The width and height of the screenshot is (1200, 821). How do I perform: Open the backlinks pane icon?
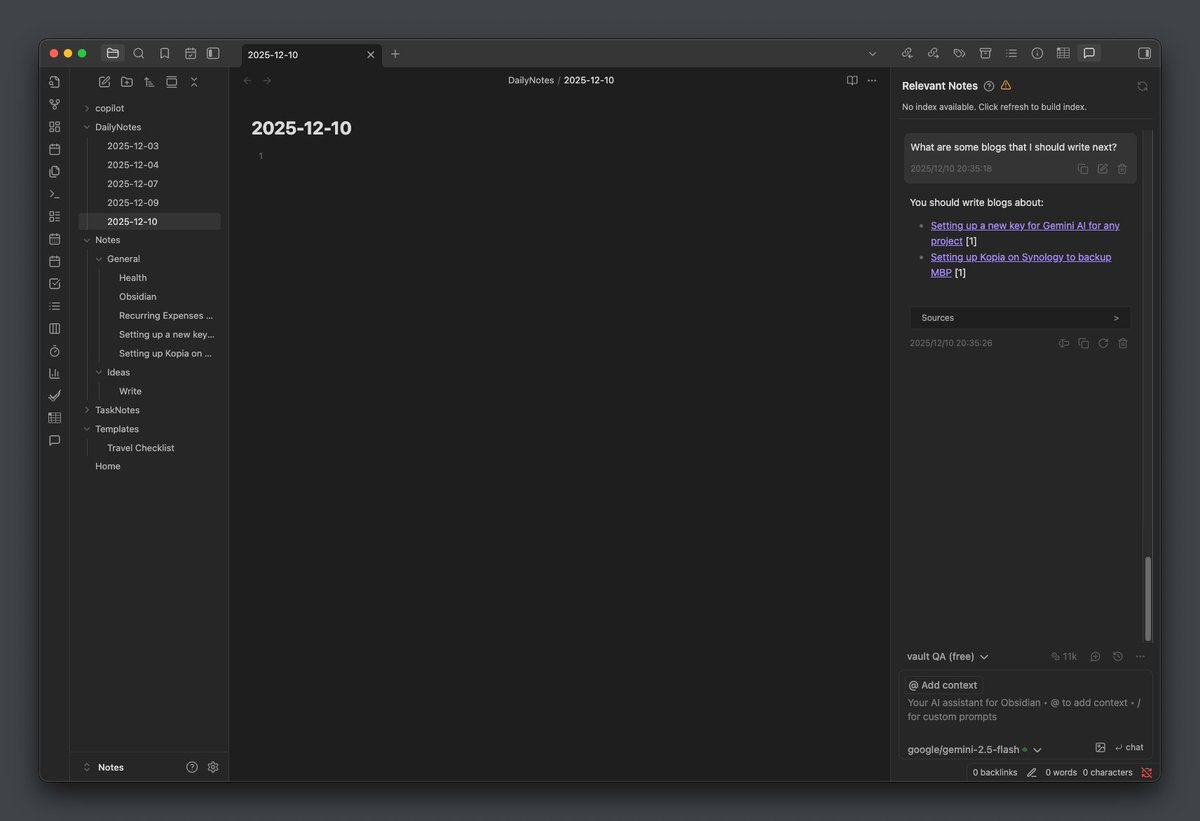(907, 53)
